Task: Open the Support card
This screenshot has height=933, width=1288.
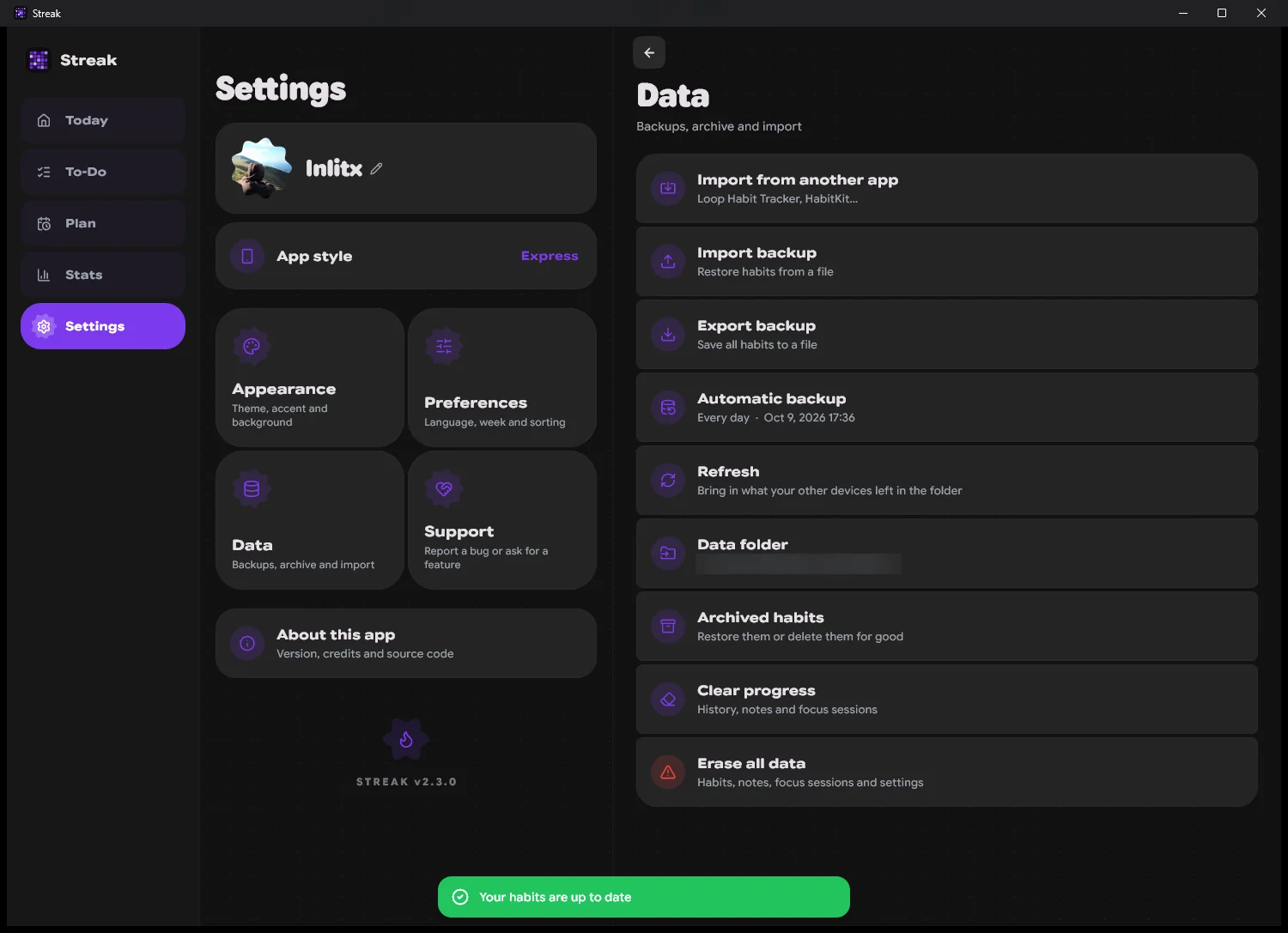Action: coord(502,520)
